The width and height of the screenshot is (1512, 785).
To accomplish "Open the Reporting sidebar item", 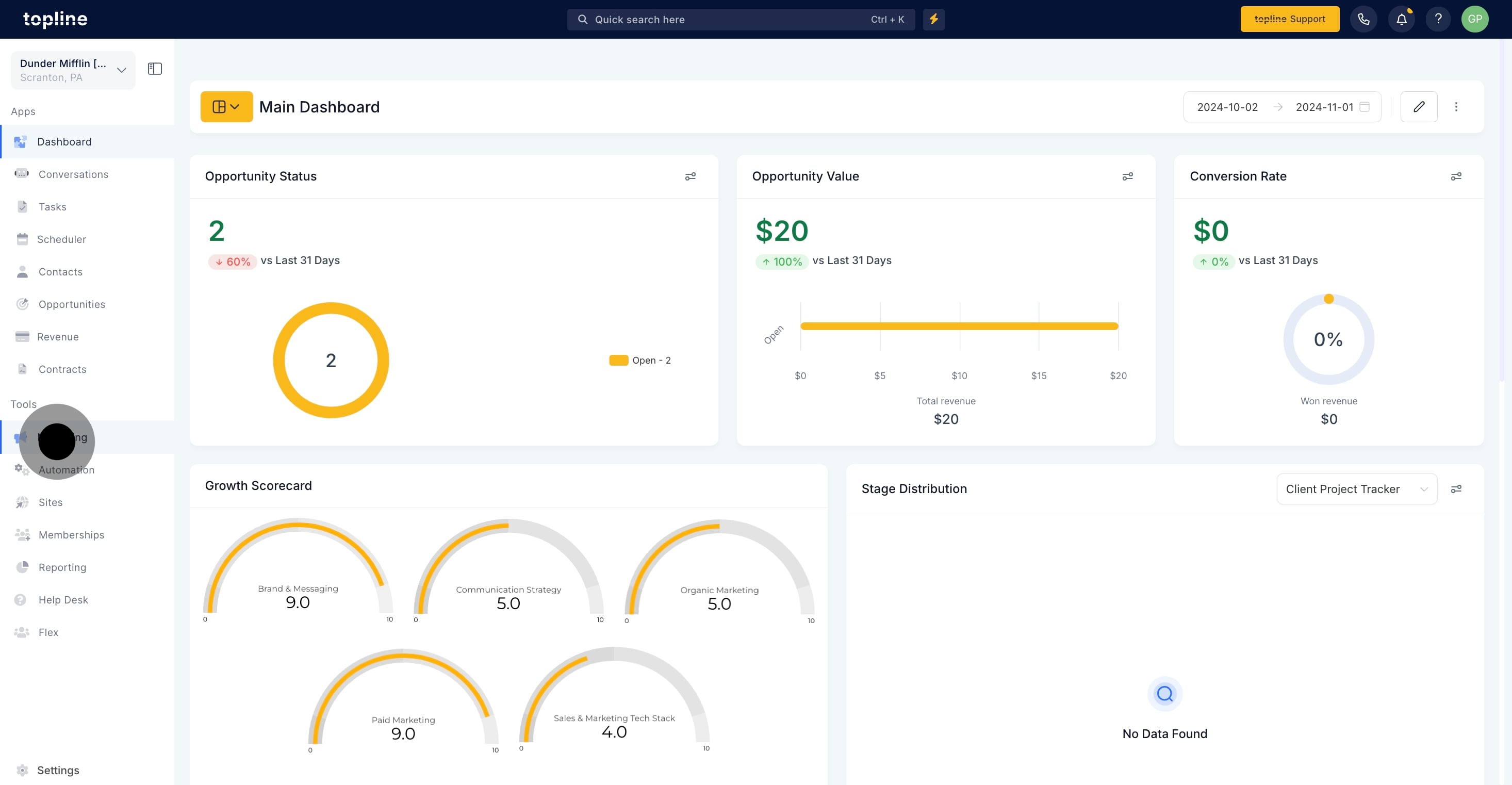I will (62, 567).
